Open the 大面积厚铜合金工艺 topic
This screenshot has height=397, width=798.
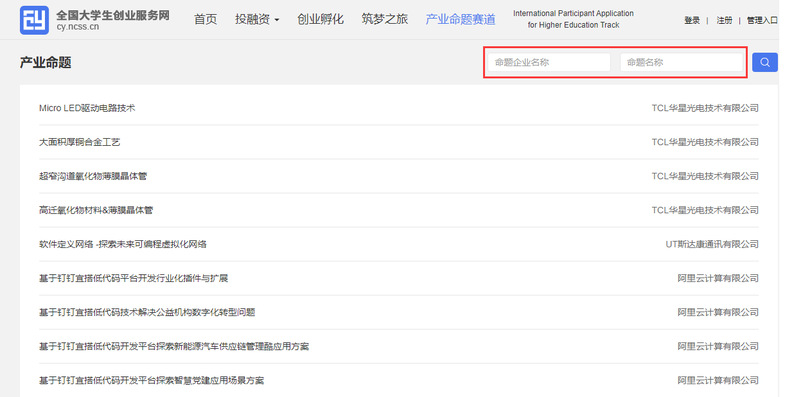[x=79, y=142]
